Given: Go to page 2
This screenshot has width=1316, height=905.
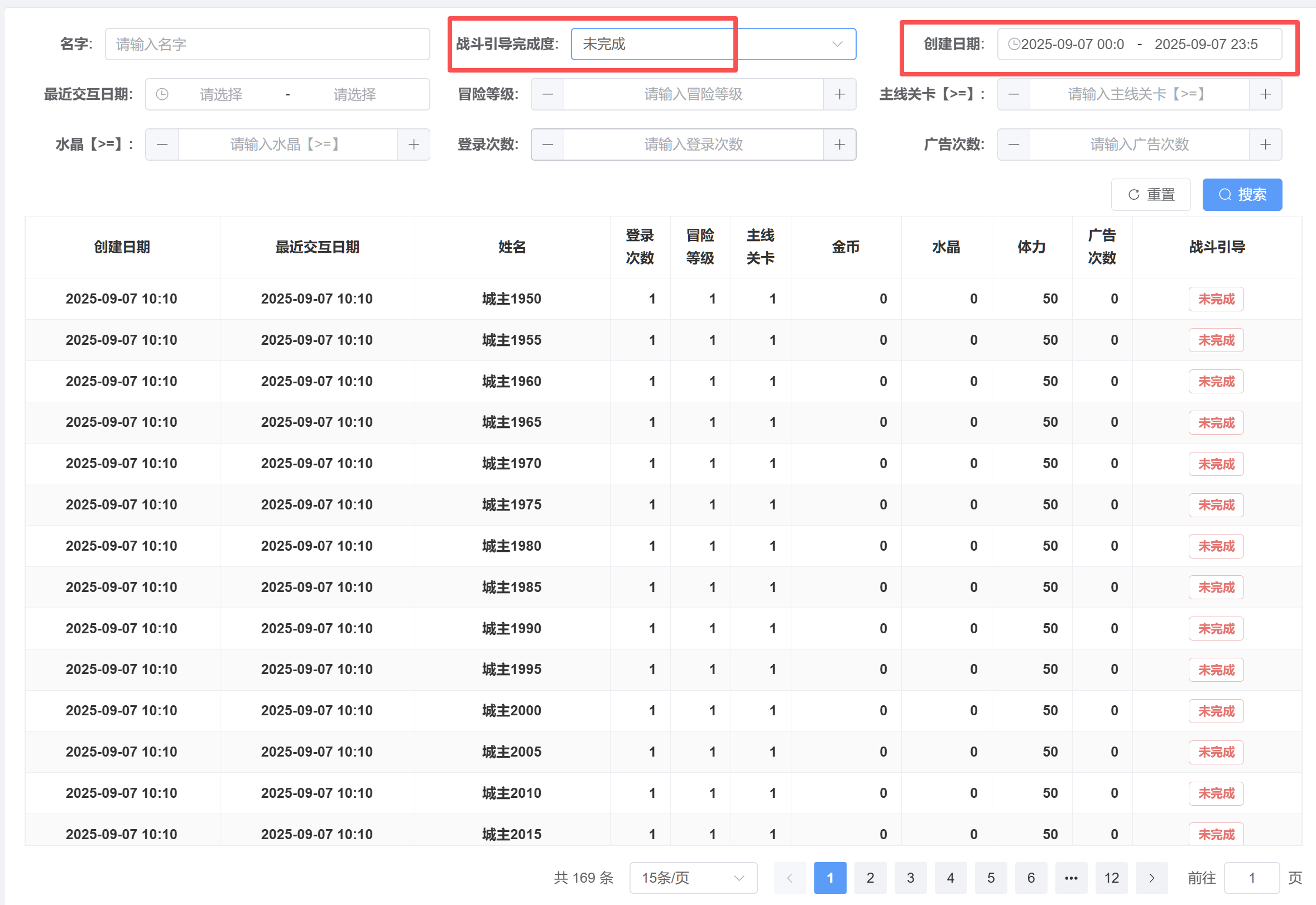Looking at the screenshot, I should click(x=870, y=878).
